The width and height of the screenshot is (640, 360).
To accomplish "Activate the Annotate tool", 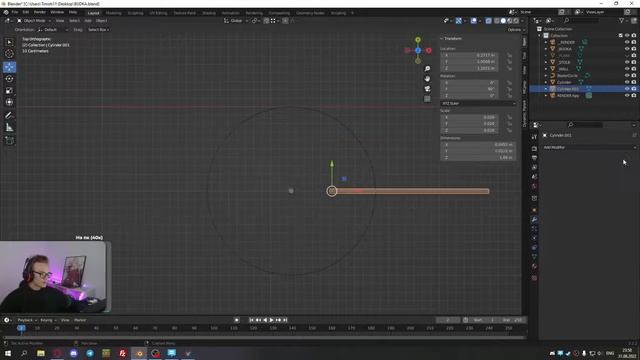I will click(x=9, y=116).
